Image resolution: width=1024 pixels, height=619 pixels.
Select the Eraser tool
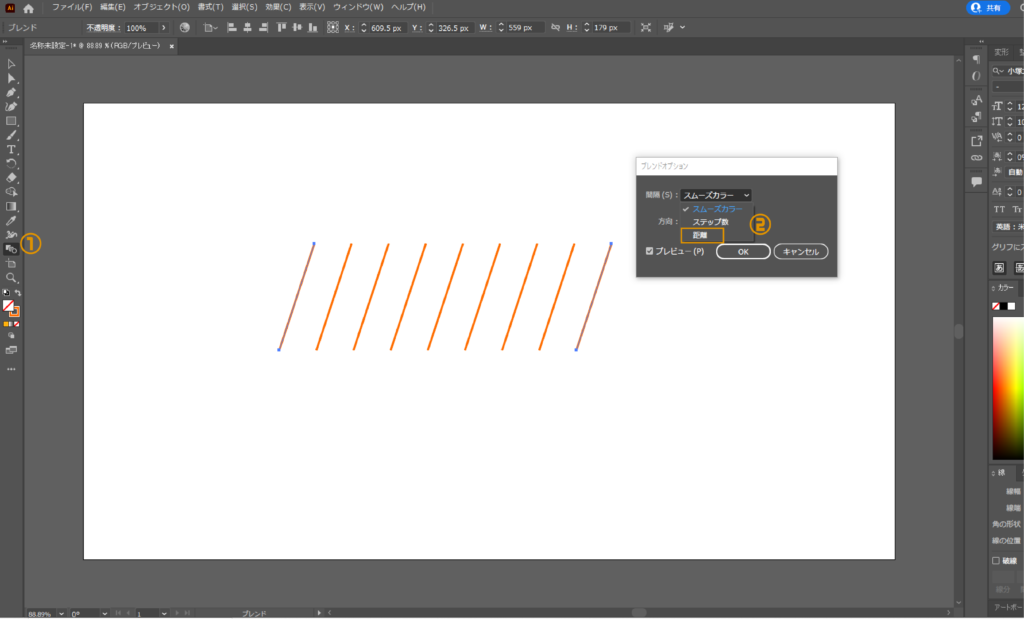pyautogui.click(x=11, y=178)
